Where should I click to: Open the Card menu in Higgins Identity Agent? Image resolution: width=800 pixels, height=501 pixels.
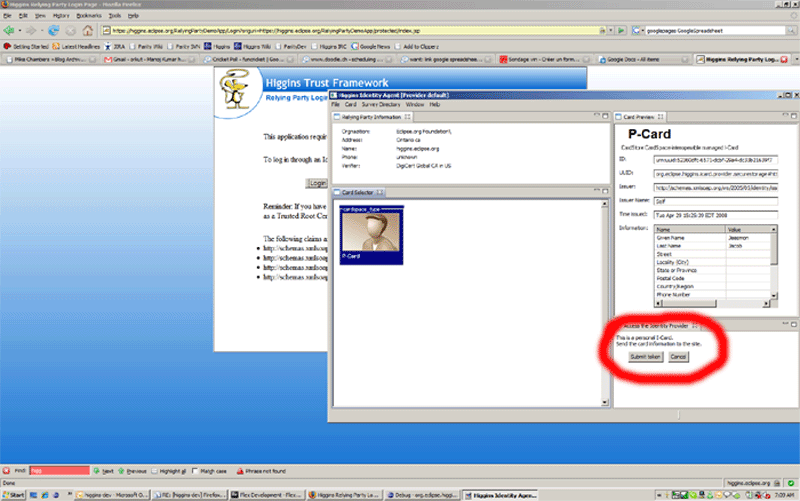351,105
